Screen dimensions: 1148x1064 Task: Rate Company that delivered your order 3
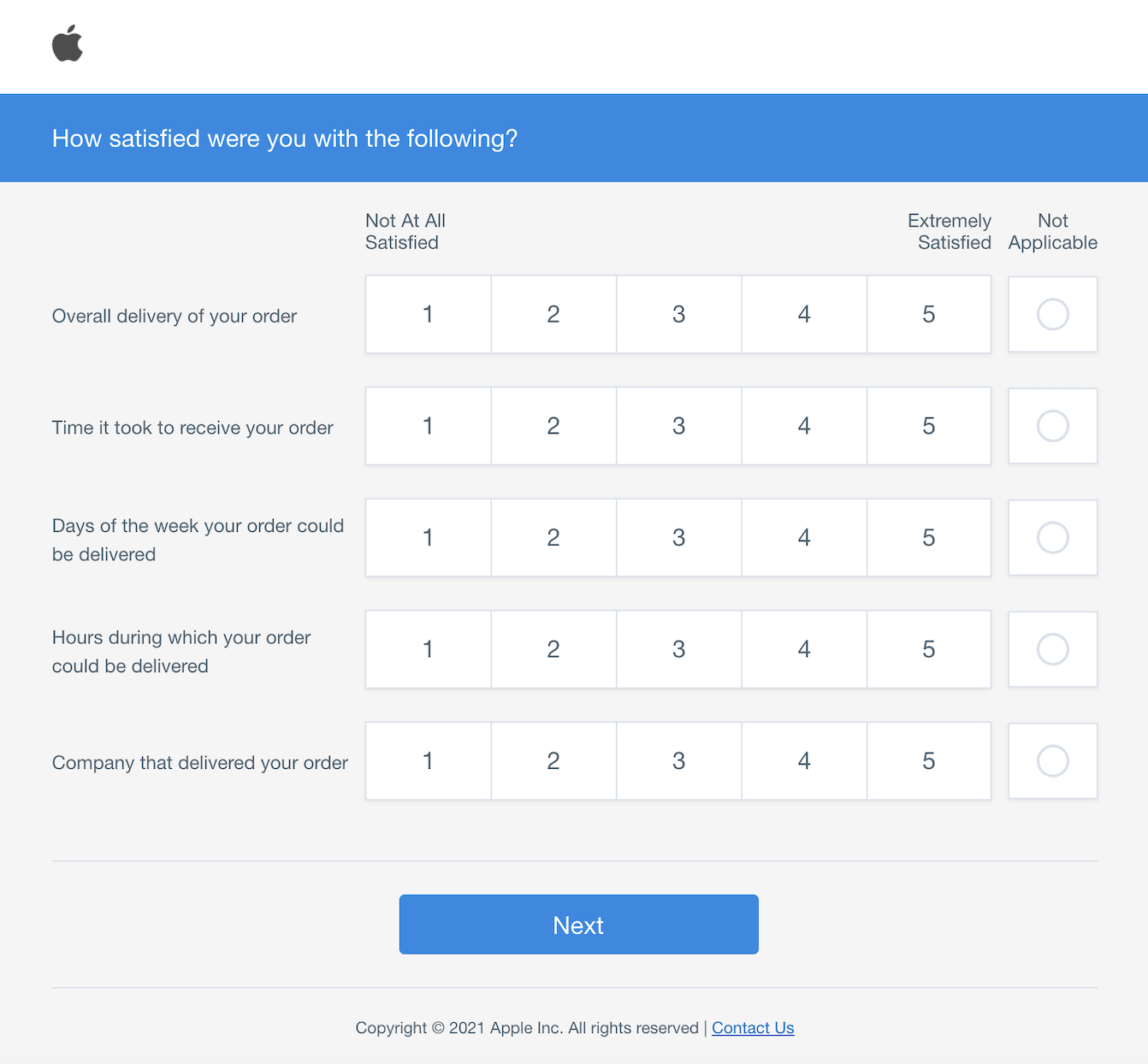(x=678, y=760)
